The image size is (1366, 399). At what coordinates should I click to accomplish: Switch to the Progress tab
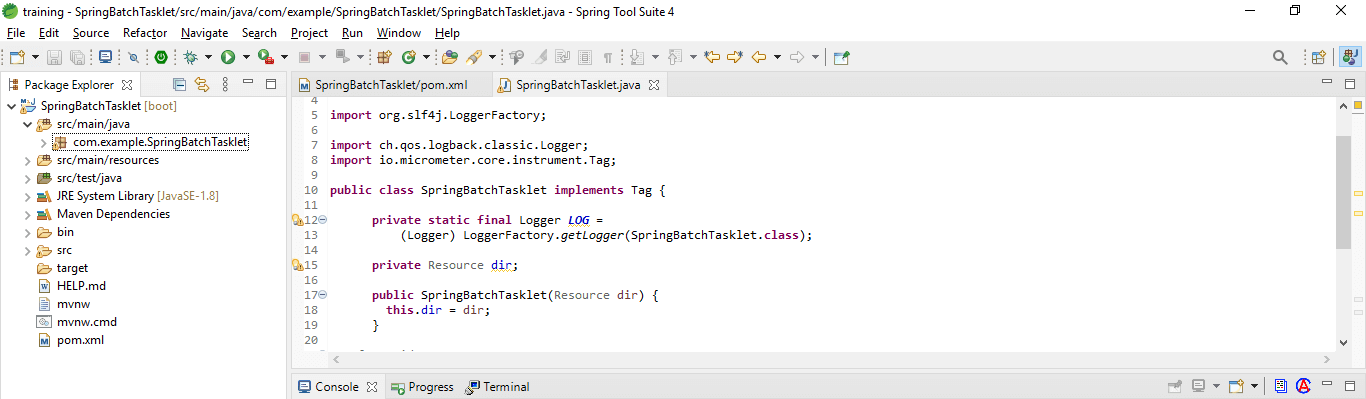coord(422,387)
